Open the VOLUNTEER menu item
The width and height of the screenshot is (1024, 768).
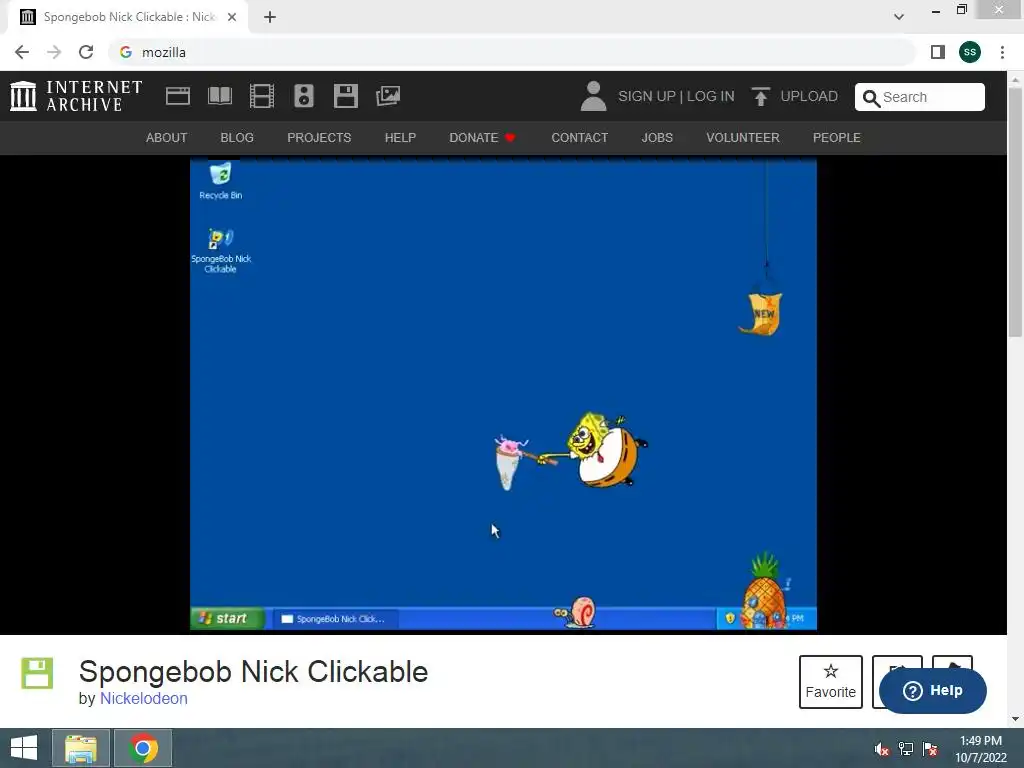[743, 138]
